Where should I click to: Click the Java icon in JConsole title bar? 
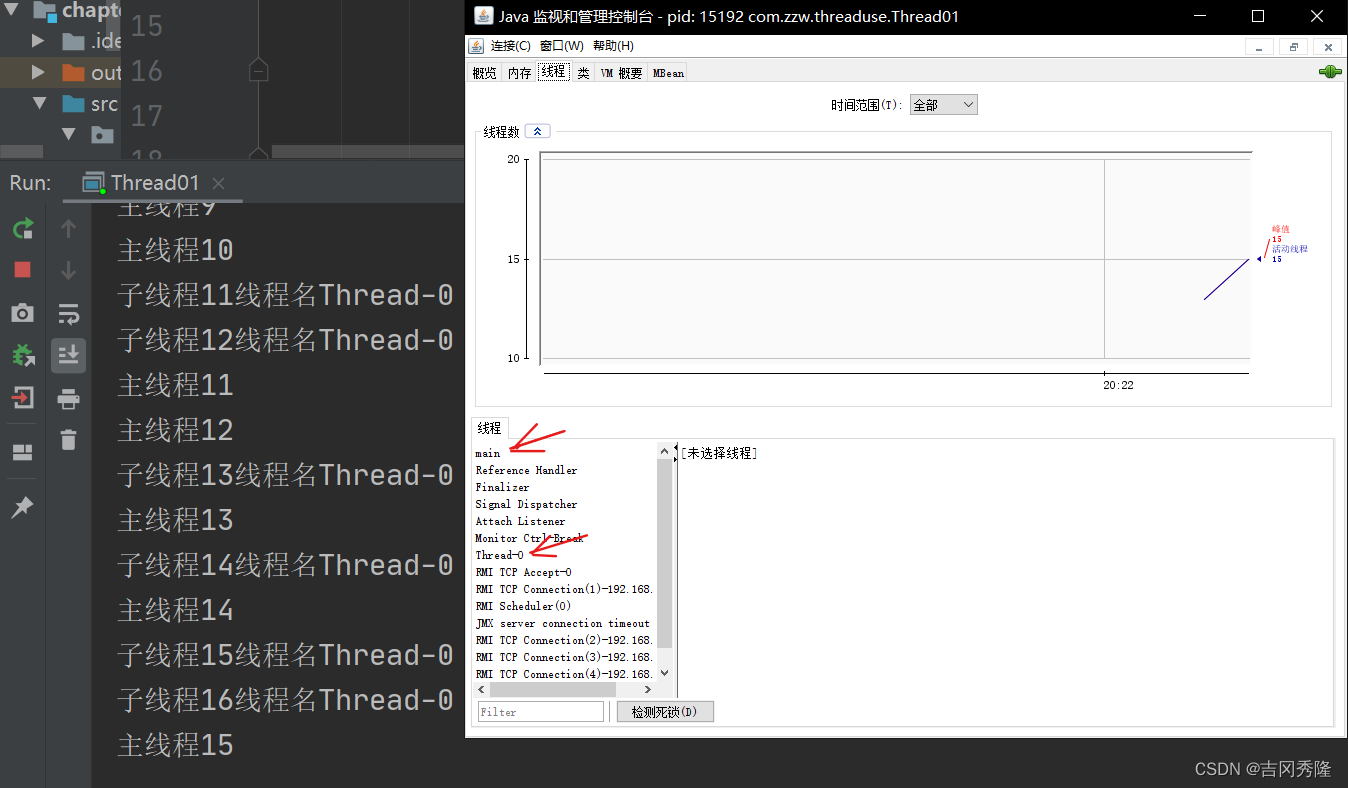[483, 16]
